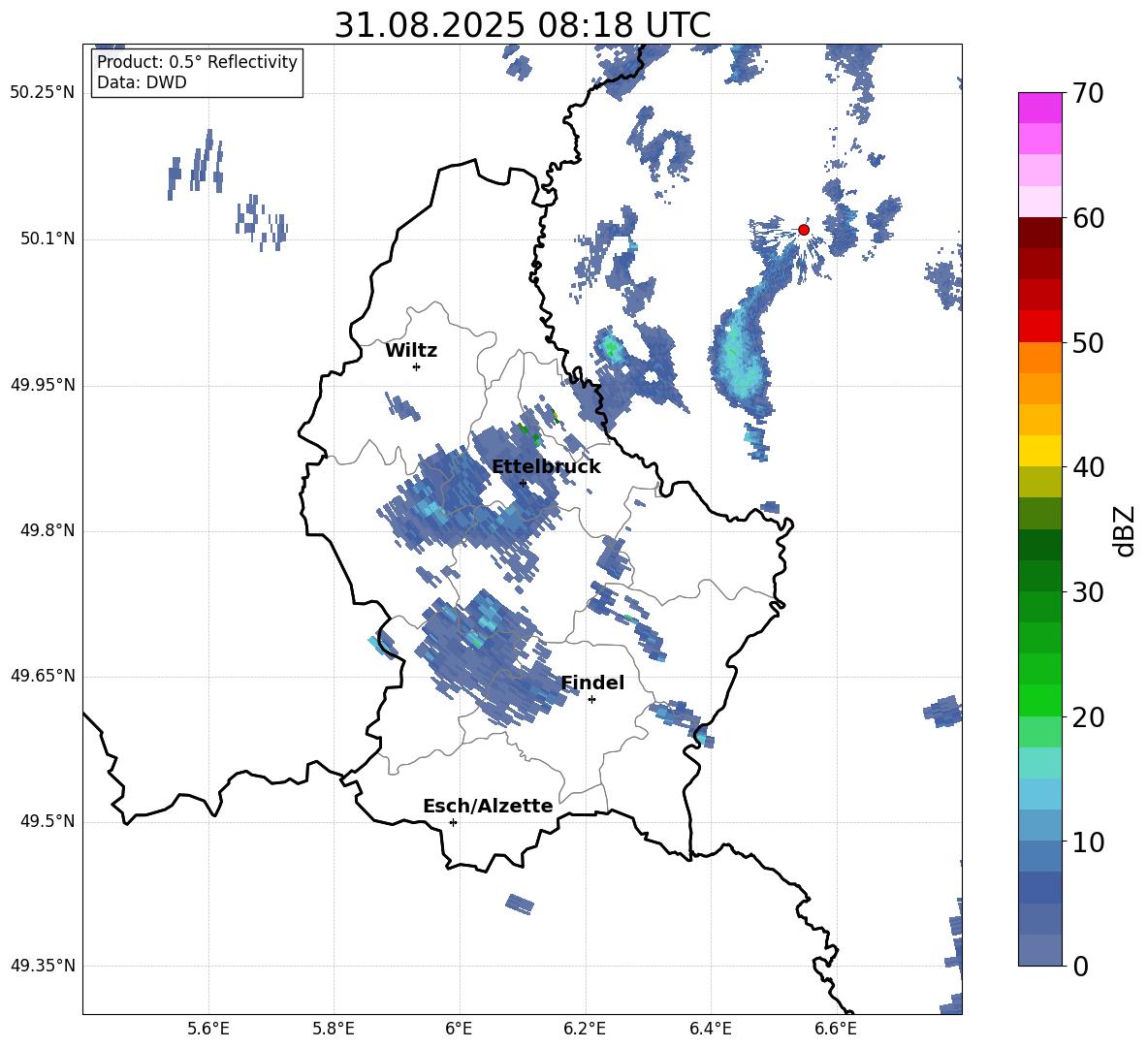Click the Ettelbruck station cross marker
Image resolution: width=1148 pixels, height=1048 pixels.
(523, 483)
